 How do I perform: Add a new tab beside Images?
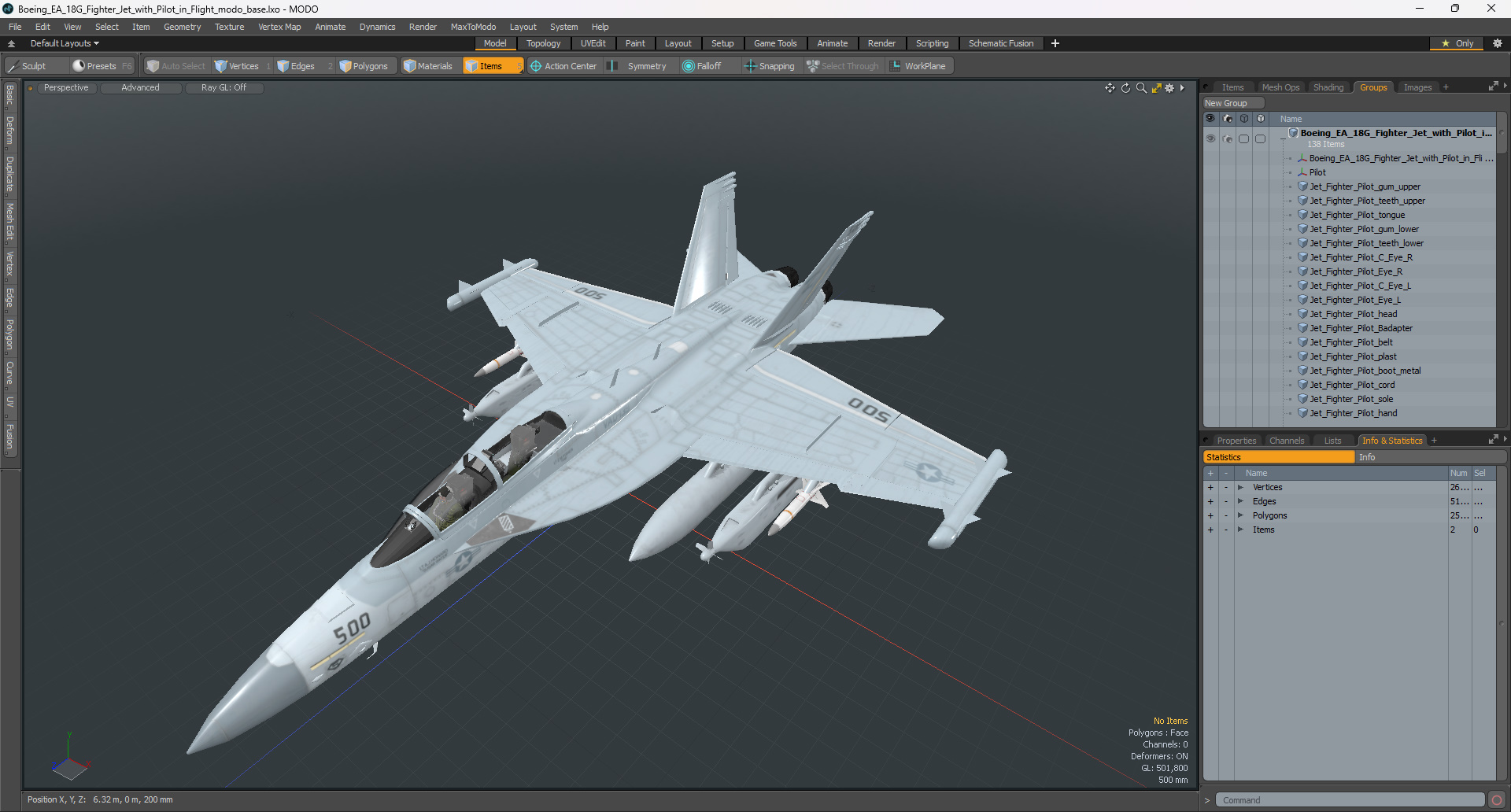pos(1446,87)
